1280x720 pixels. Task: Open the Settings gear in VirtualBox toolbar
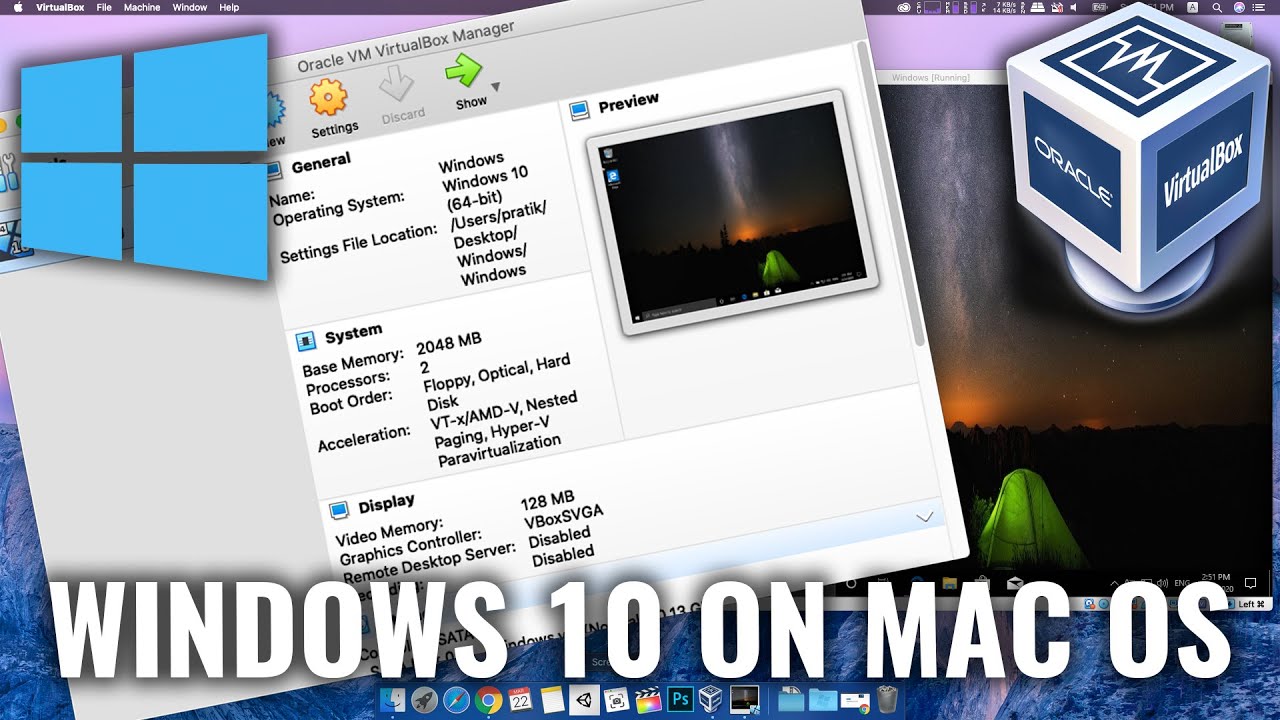(327, 98)
